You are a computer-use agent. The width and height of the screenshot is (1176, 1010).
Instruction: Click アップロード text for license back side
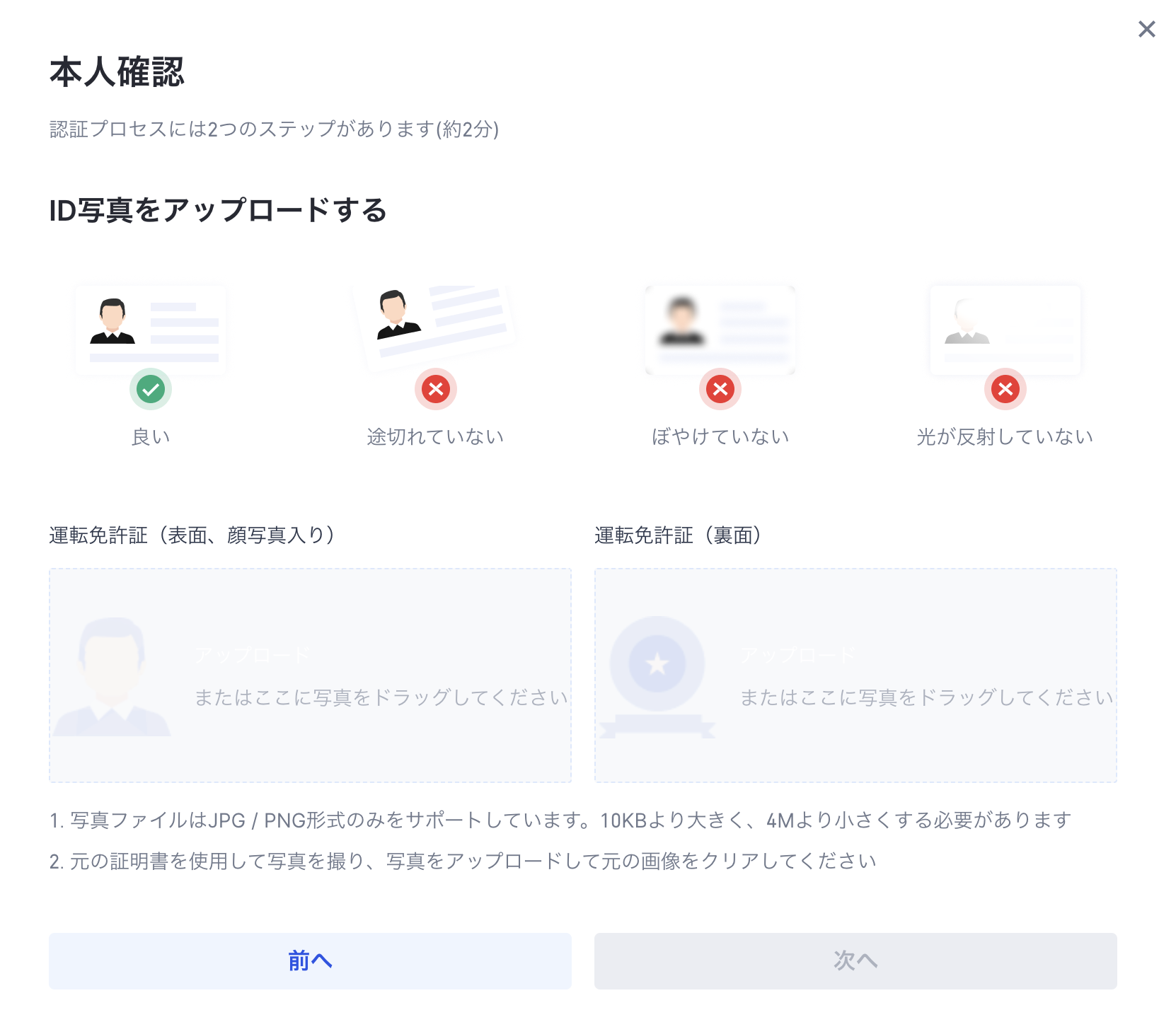[798, 655]
